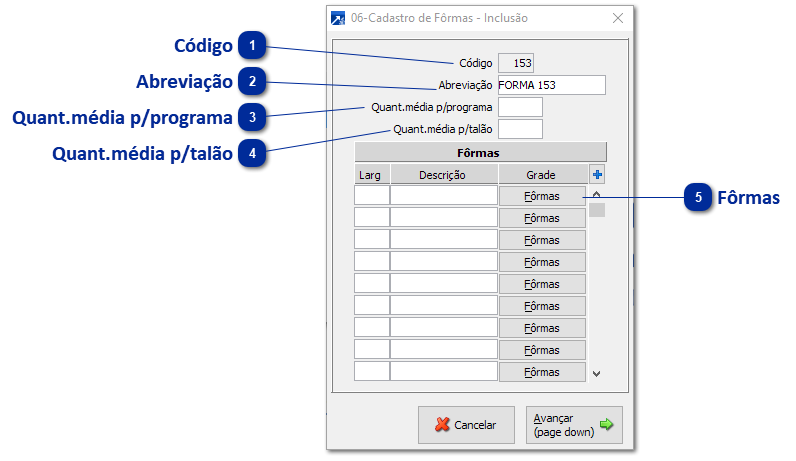Click the Descrição column header
The width and height of the screenshot is (796, 461).
443,175
